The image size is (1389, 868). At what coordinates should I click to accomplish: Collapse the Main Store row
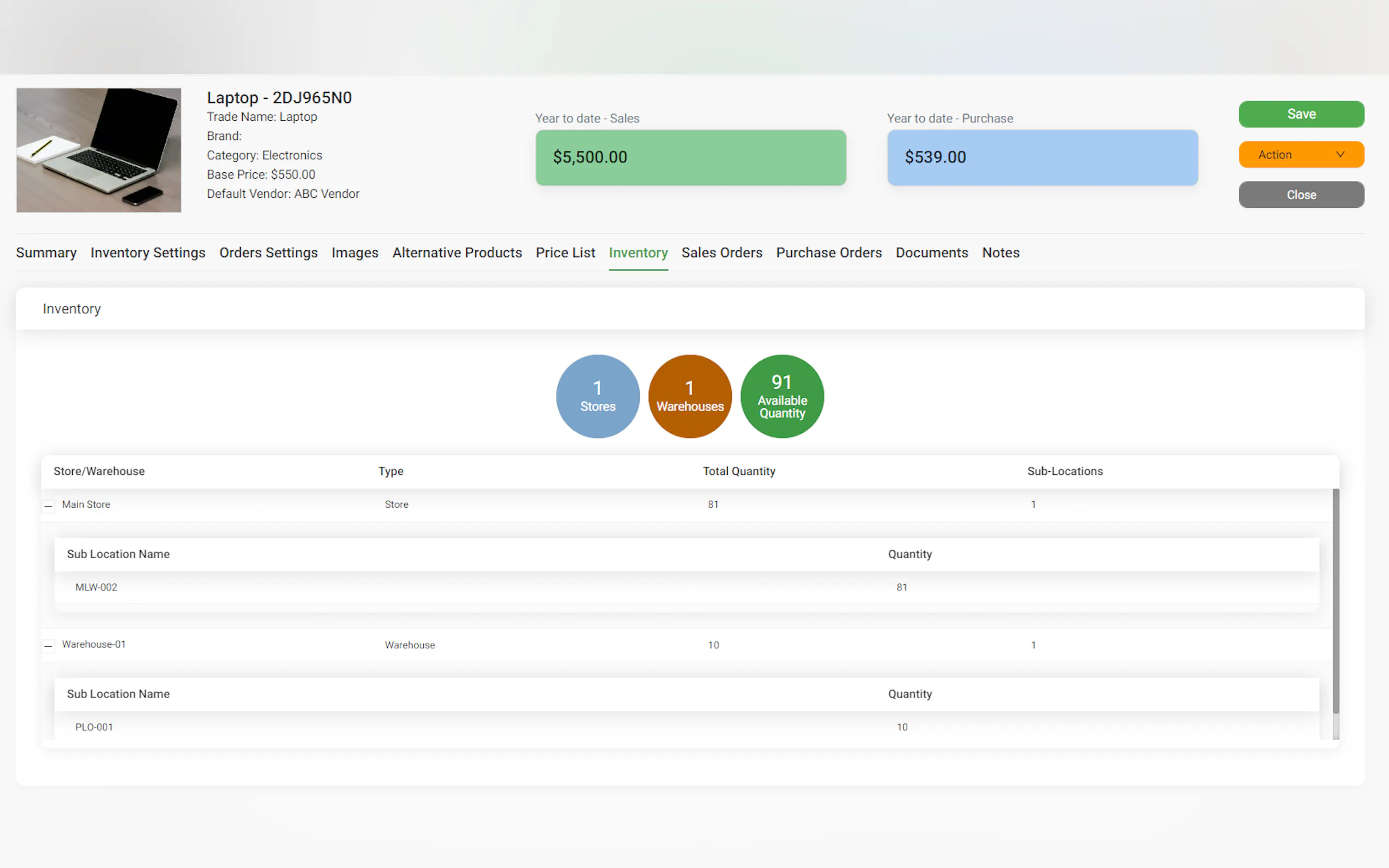coord(48,505)
